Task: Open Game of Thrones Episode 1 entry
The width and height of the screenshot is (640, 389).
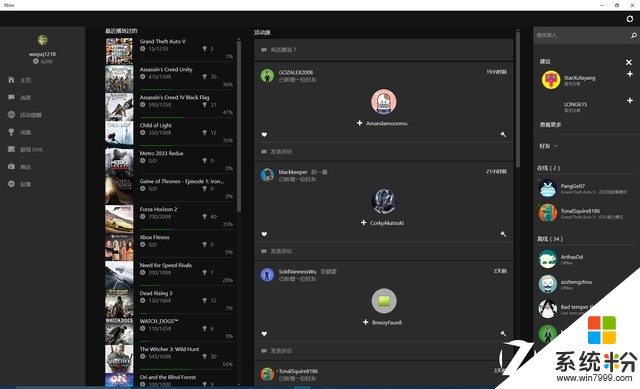Action: pyautogui.click(x=169, y=191)
